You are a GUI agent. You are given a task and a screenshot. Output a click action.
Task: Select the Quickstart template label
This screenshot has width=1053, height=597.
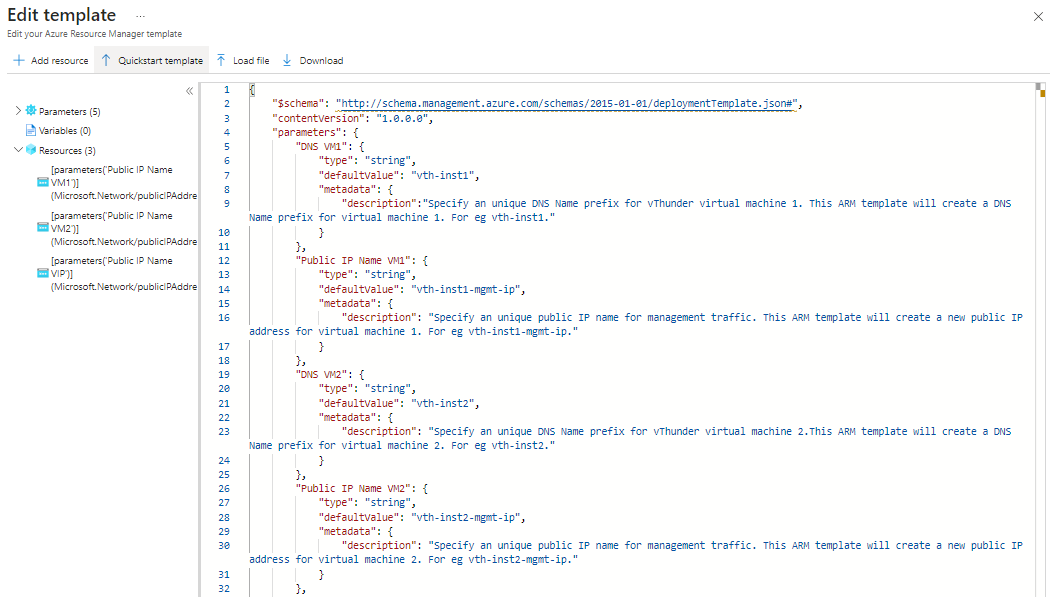161,60
